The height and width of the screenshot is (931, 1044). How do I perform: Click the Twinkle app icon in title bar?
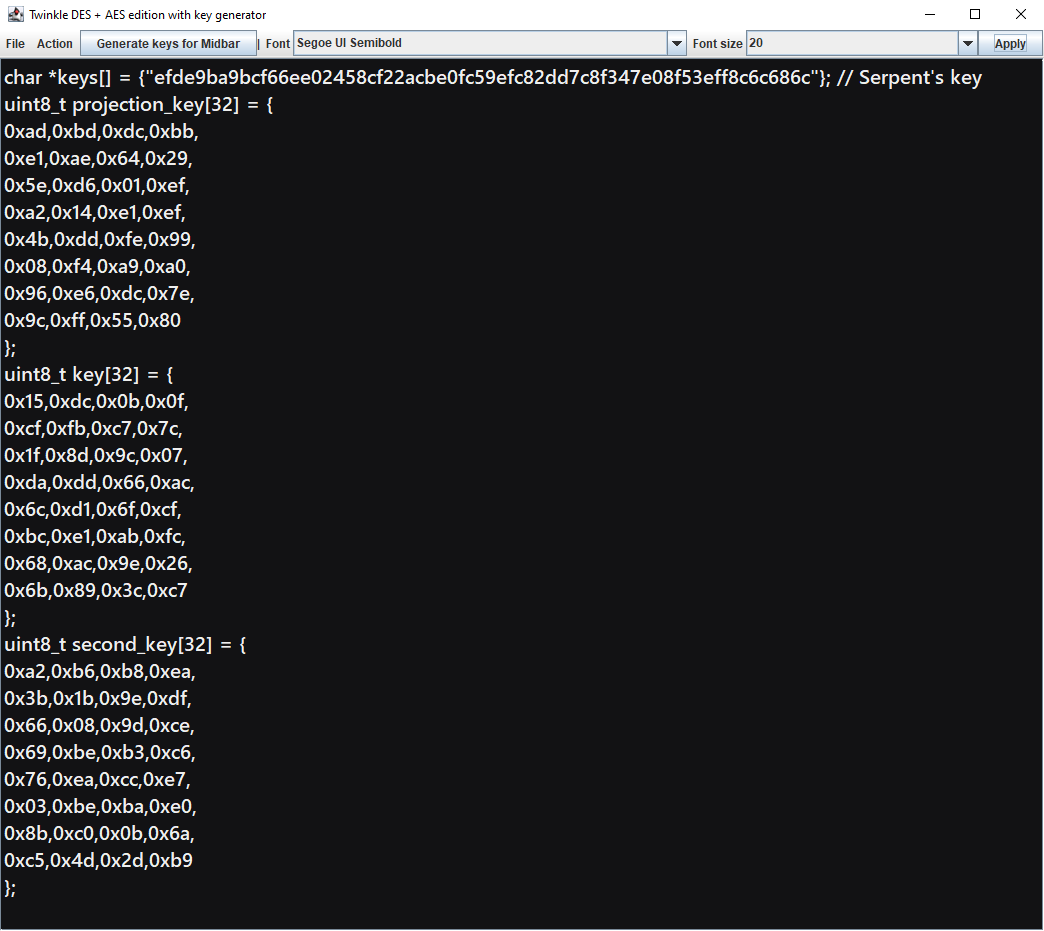point(15,14)
